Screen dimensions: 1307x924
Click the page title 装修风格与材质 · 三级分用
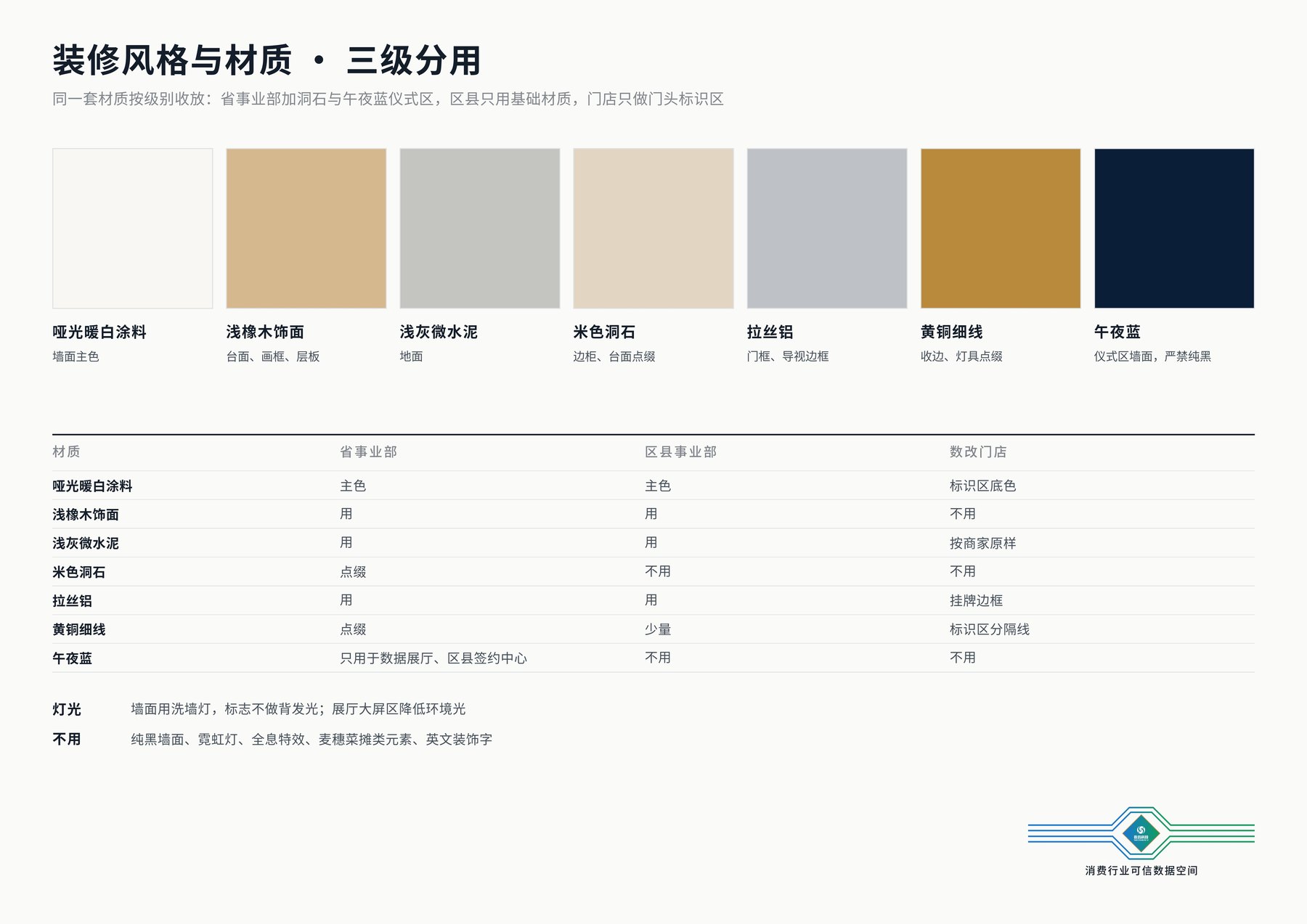[266, 60]
